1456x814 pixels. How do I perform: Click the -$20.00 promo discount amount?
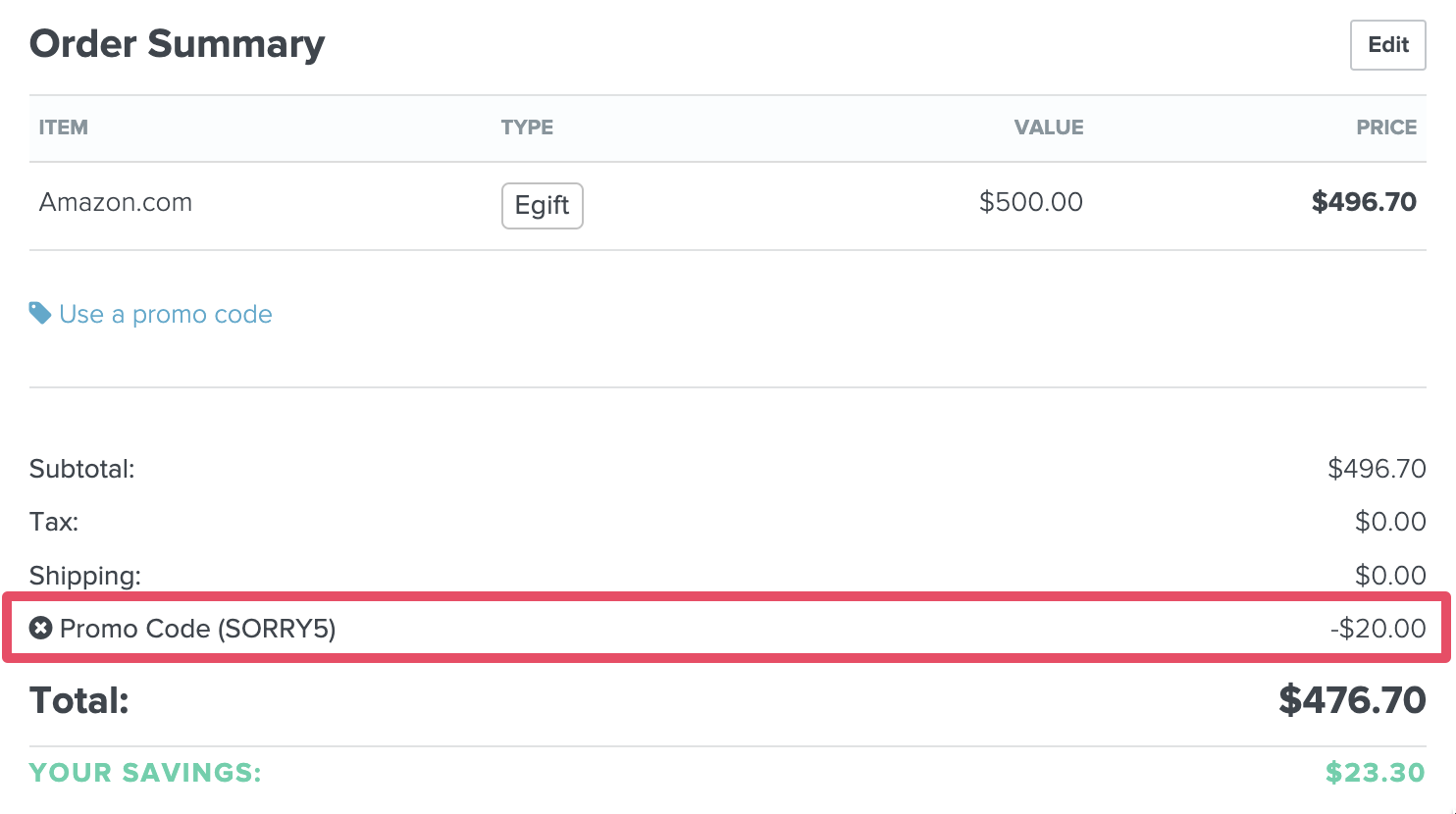click(x=1378, y=628)
